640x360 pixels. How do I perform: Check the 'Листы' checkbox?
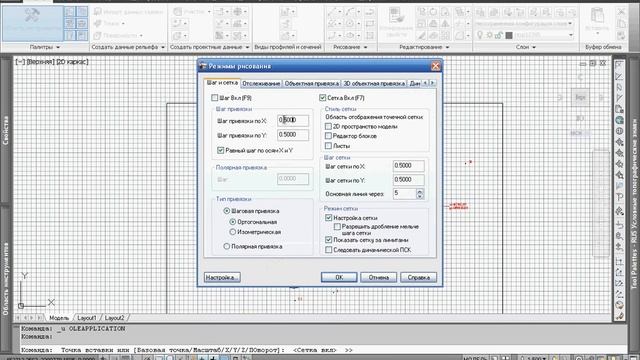(x=329, y=146)
